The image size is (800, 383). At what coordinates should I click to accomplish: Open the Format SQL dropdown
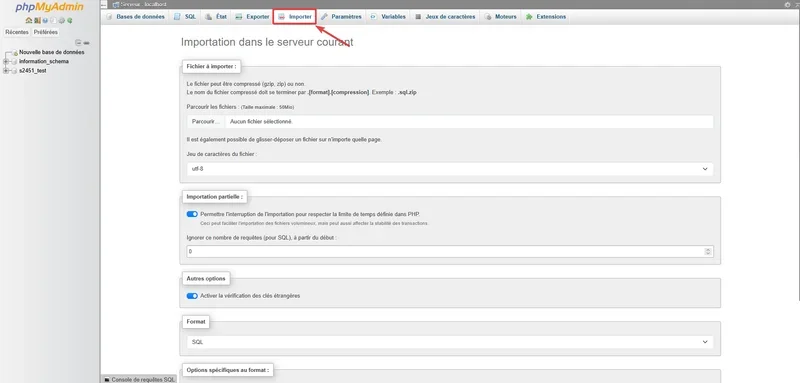450,342
